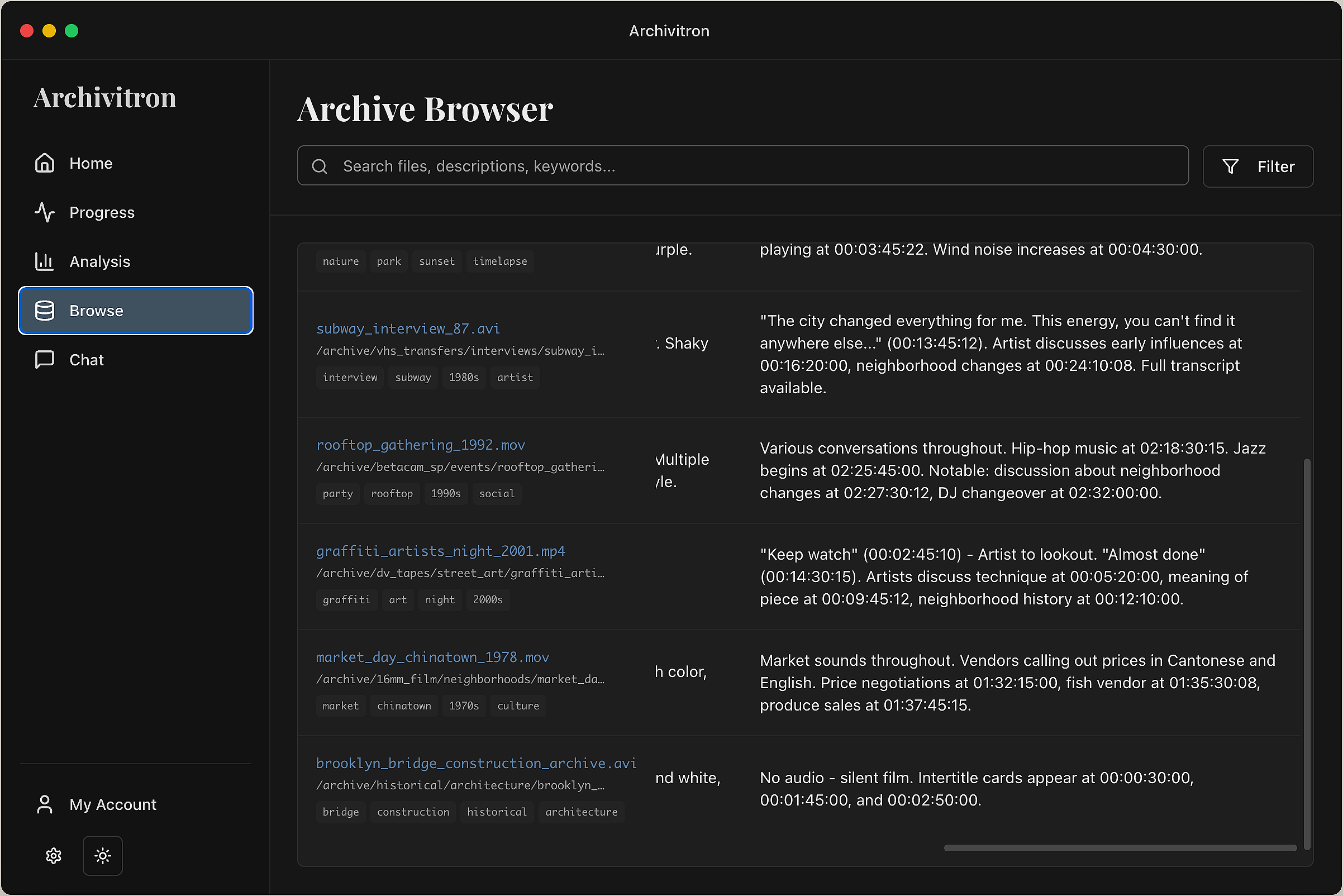Open rooftop_gathering_1992.mov file link
1343x896 pixels.
pyautogui.click(x=421, y=445)
